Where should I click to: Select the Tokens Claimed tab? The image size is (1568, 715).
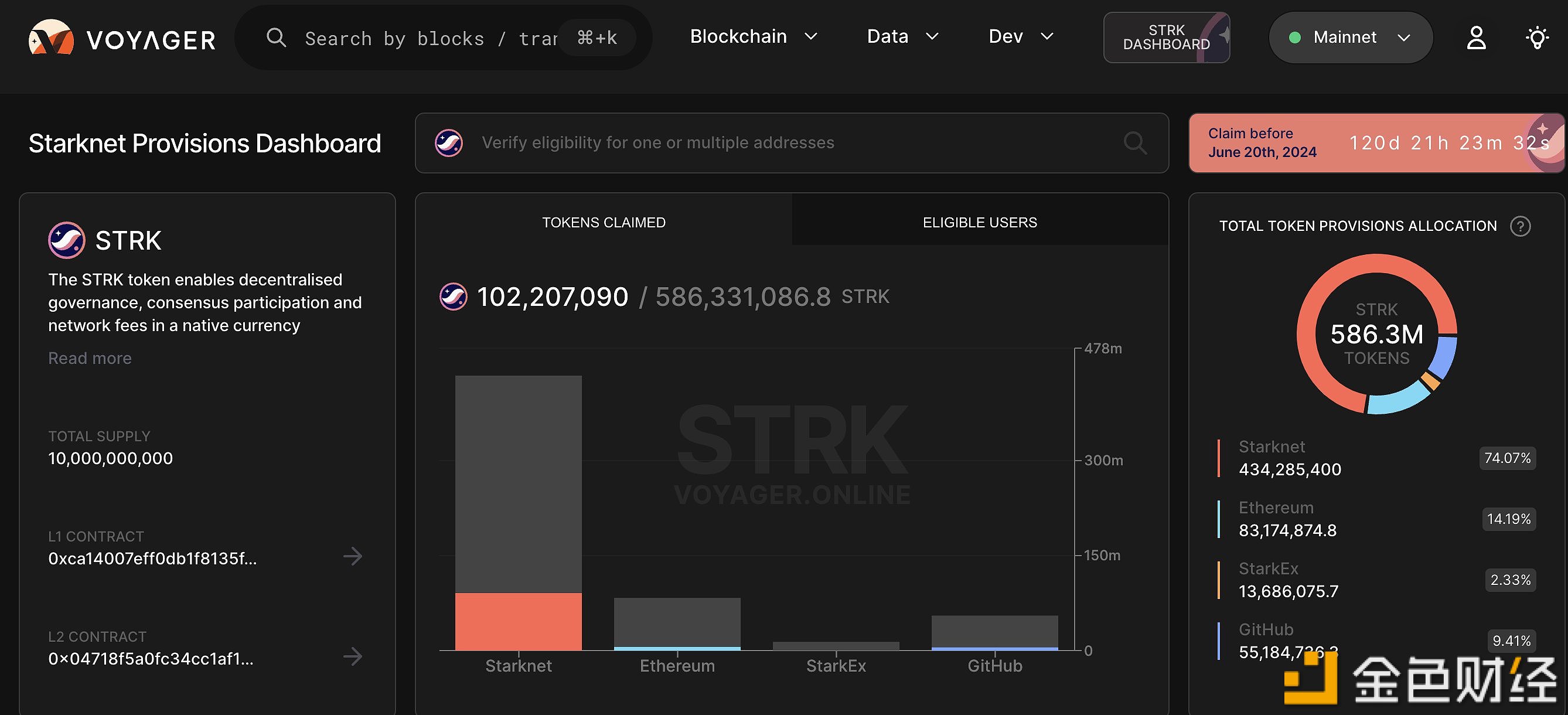[604, 222]
